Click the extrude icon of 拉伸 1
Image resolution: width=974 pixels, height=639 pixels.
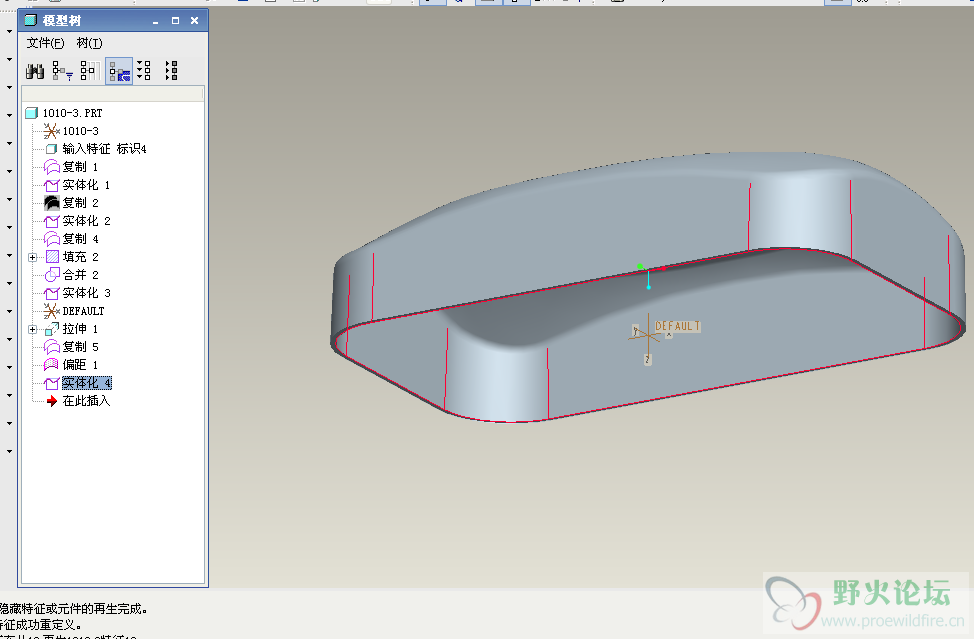[52, 329]
